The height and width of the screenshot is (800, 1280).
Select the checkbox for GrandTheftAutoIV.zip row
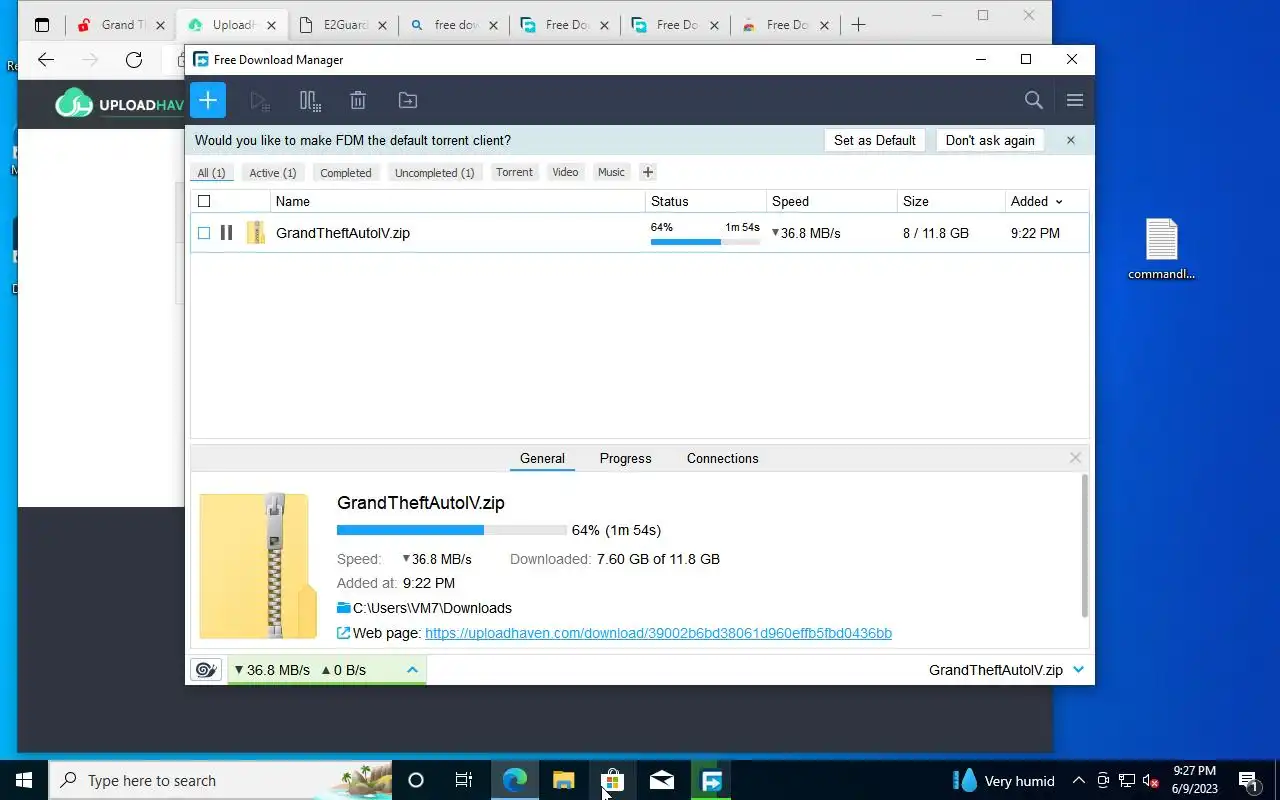point(204,233)
